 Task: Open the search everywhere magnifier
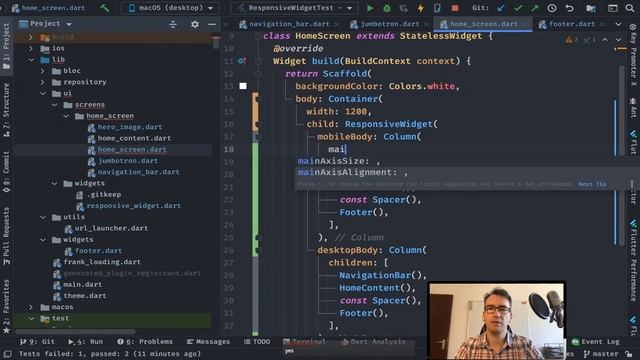click(x=630, y=8)
